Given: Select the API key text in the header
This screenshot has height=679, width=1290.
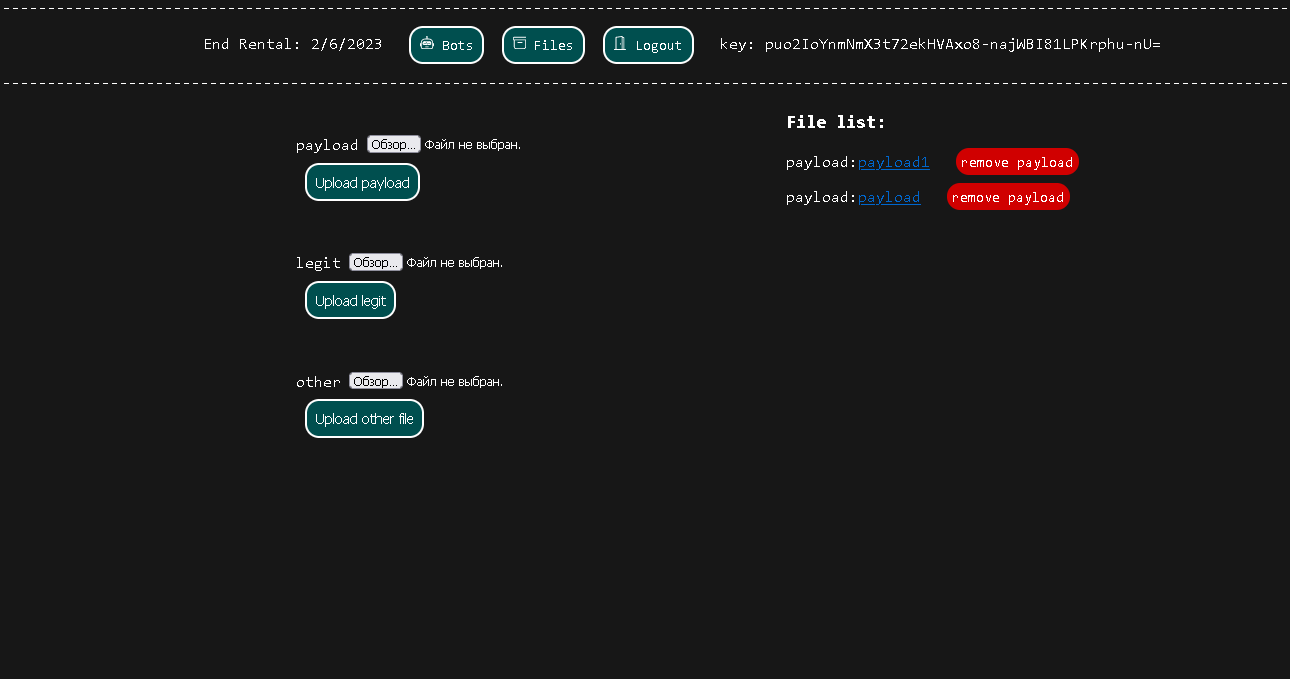Looking at the screenshot, I should (x=962, y=44).
